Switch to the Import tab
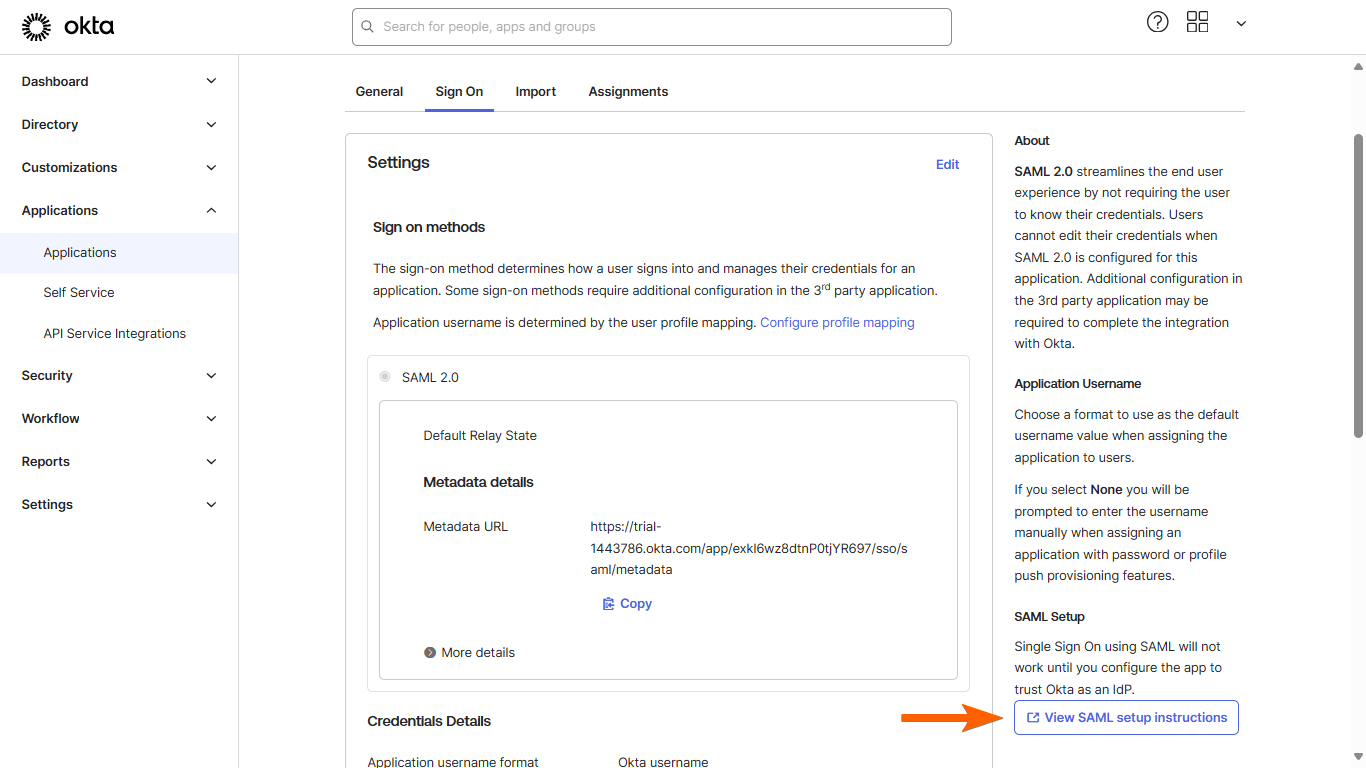The width and height of the screenshot is (1366, 768). point(535,91)
